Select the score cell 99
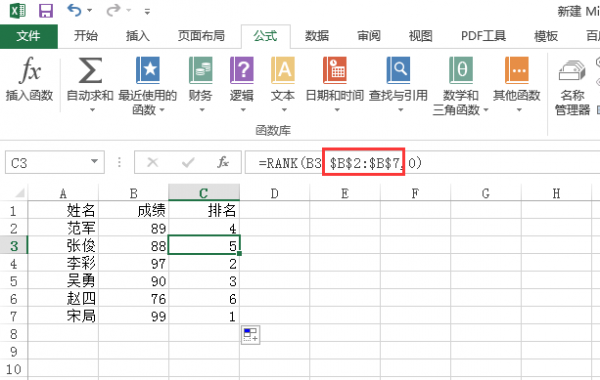The height and width of the screenshot is (380, 600). pos(134,316)
